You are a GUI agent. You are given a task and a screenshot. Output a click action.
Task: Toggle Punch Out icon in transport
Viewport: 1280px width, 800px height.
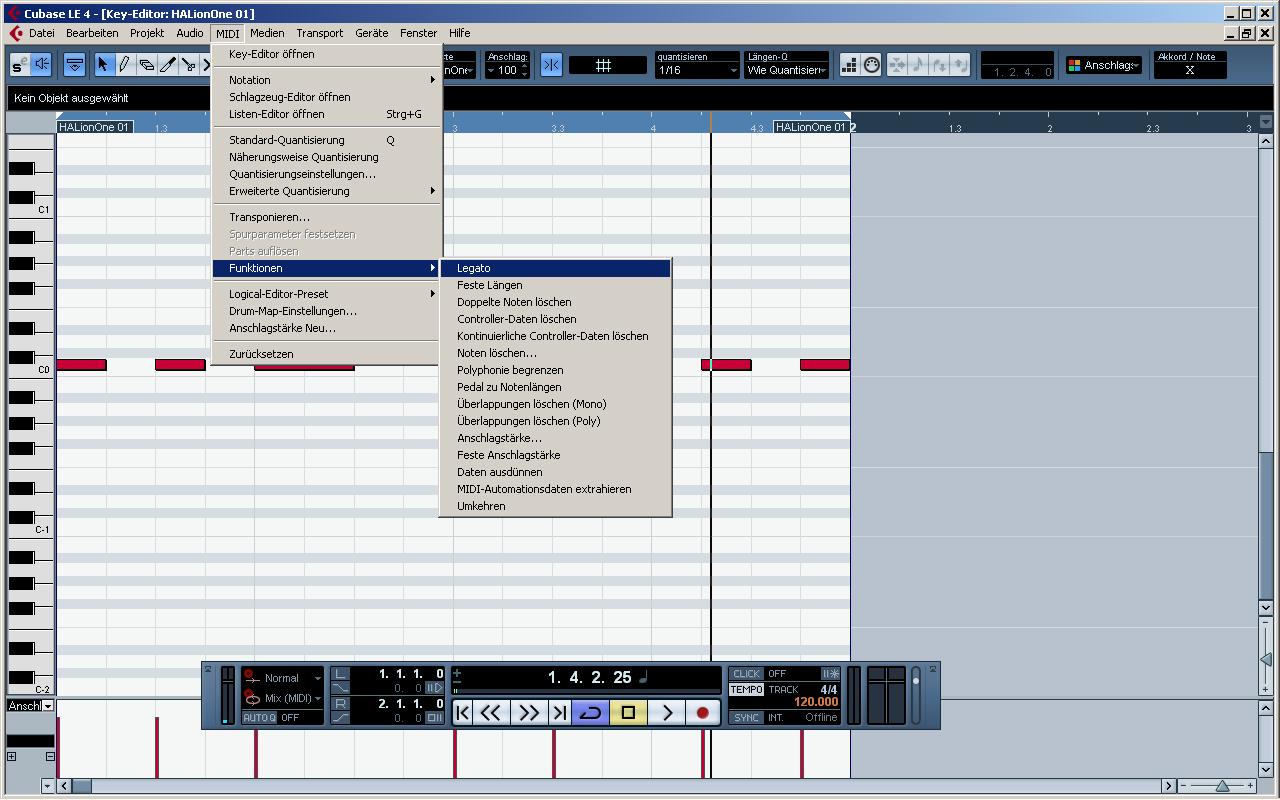pos(340,718)
